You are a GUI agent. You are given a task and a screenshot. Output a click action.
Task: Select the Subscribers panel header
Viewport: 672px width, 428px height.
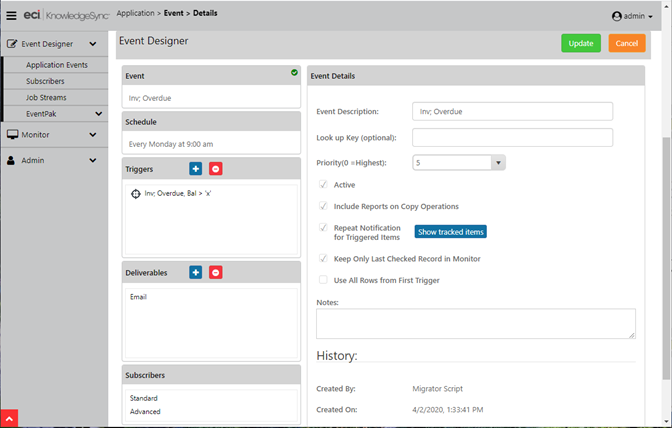[211, 375]
